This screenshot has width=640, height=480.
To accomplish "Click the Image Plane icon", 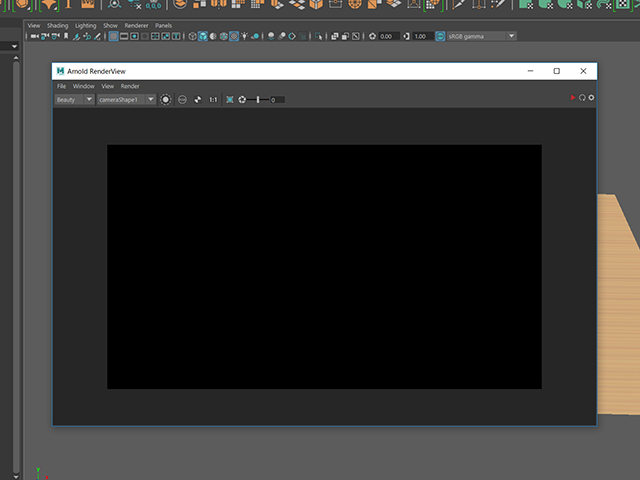I will click(x=76, y=36).
